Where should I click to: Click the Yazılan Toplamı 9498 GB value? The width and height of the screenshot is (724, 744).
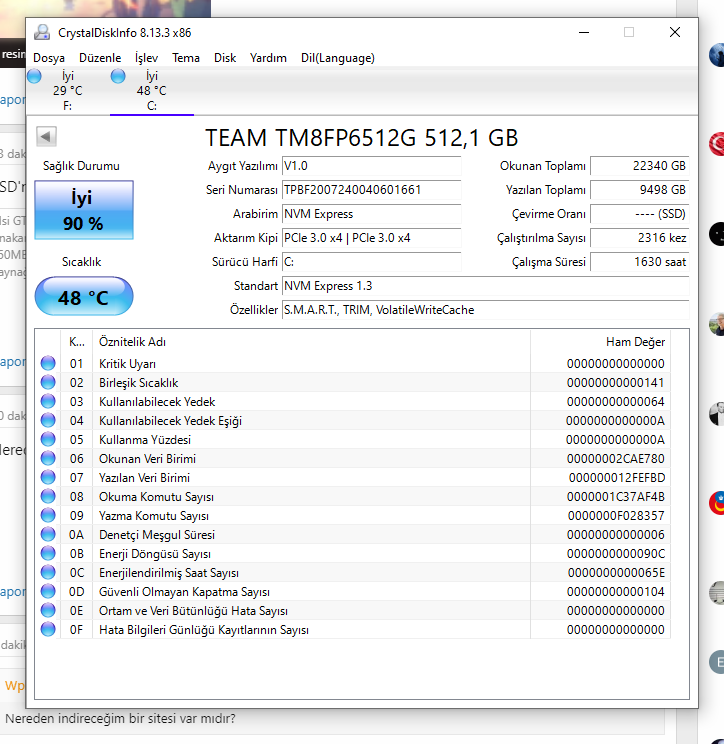click(640, 190)
